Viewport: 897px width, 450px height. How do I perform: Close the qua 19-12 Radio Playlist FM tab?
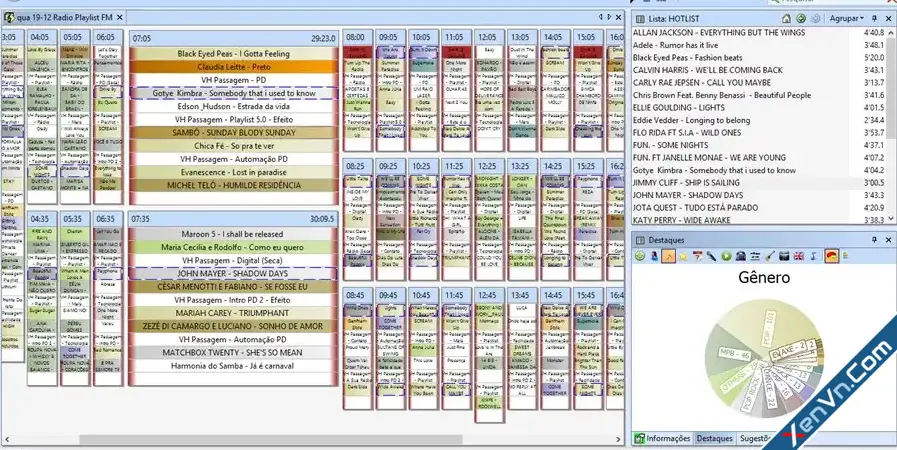tap(120, 18)
